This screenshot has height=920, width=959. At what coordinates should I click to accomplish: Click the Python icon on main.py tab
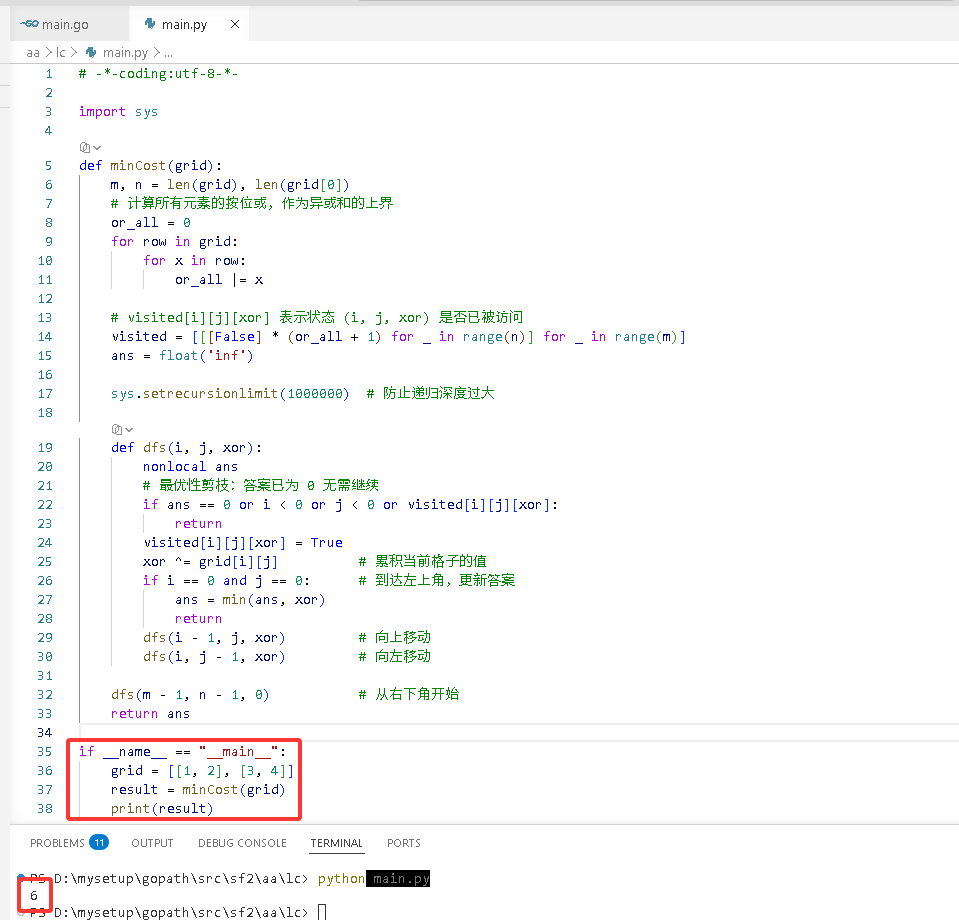pyautogui.click(x=150, y=24)
